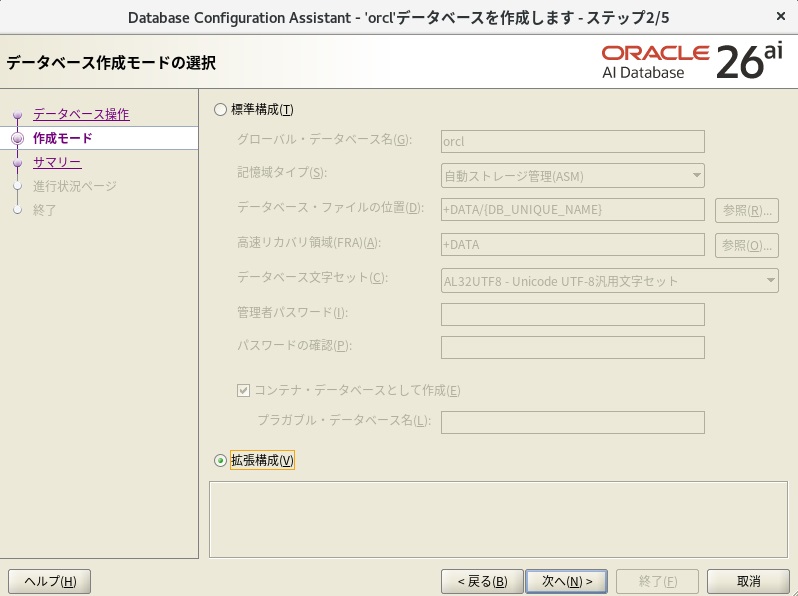Close the Database Configuration Assistant window
The height and width of the screenshot is (596, 798).
[x=781, y=17]
